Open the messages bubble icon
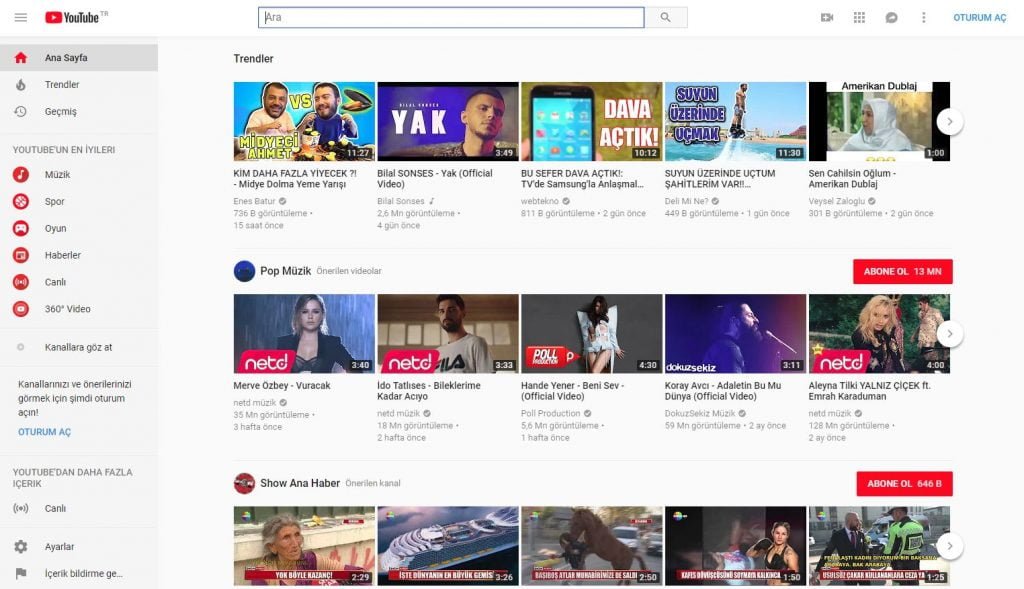Viewport: 1024px width, 589px height. [891, 18]
